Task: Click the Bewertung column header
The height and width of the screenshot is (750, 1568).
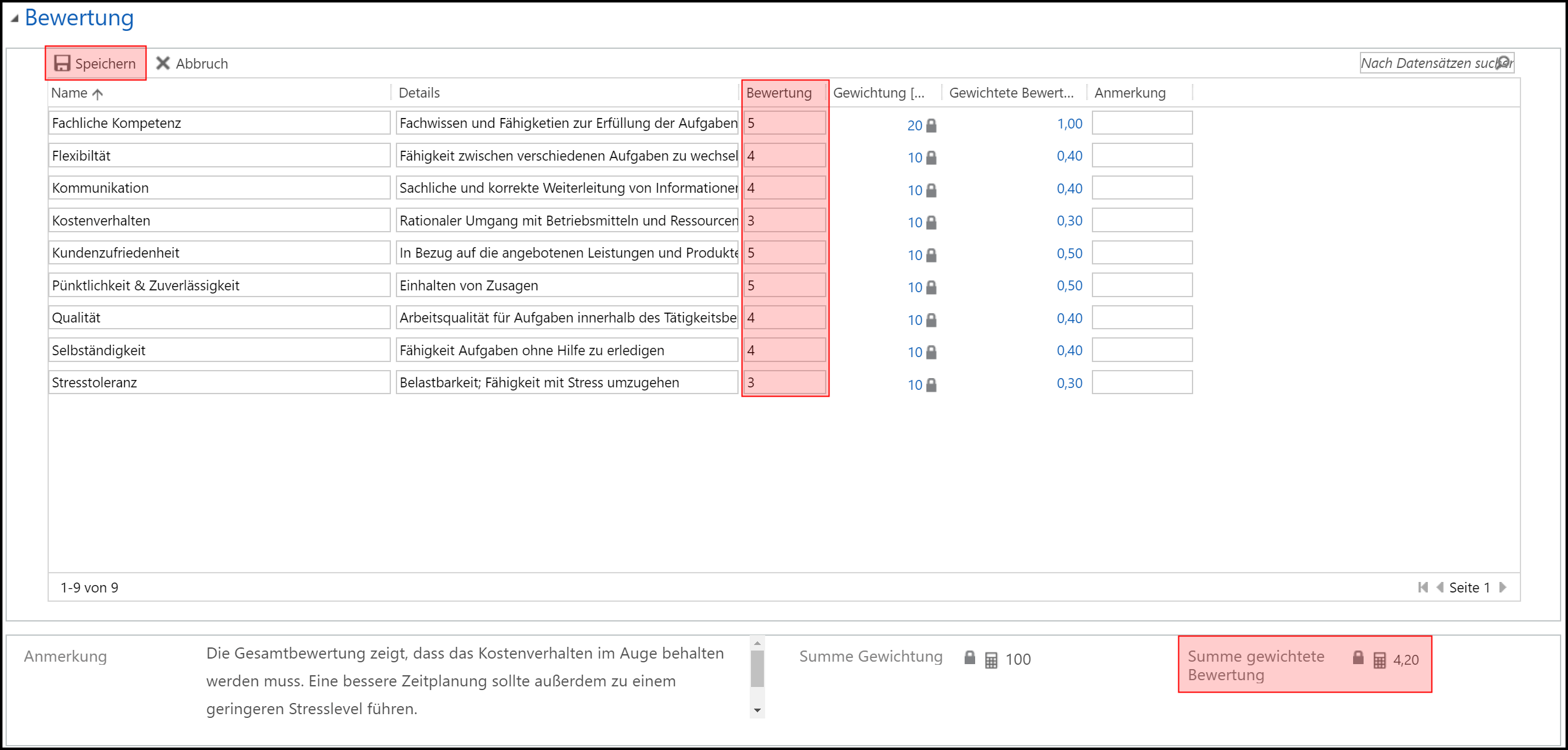Action: pyautogui.click(x=779, y=93)
